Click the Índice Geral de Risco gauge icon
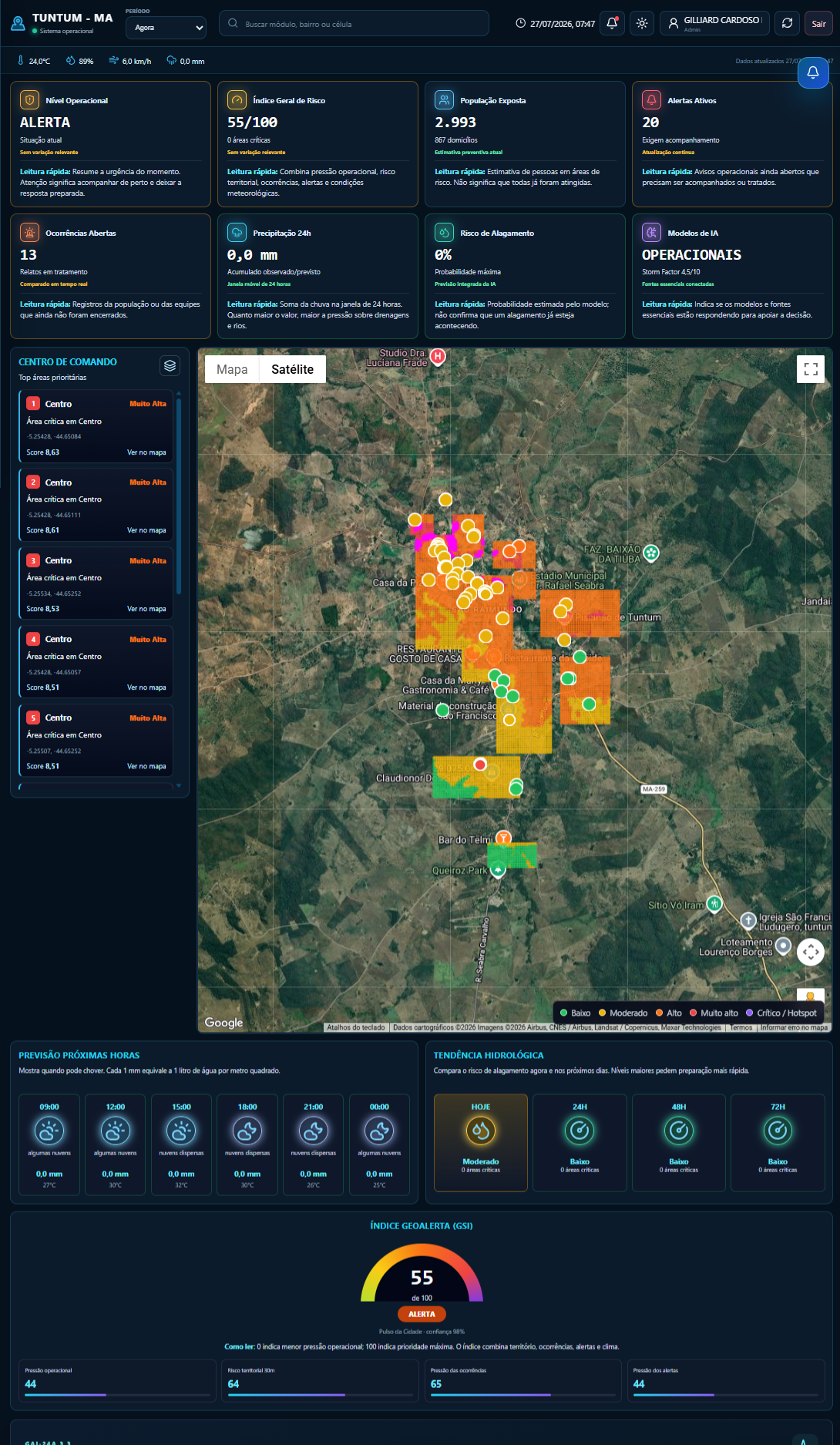This screenshot has height=1445, width=840. 237,99
